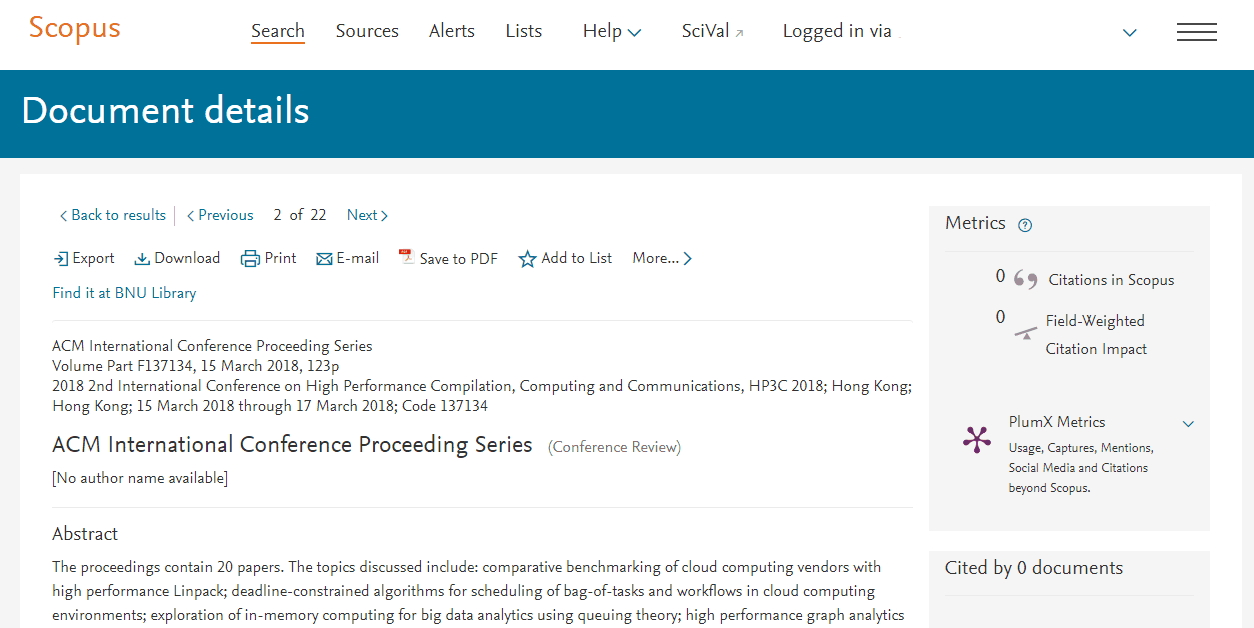This screenshot has height=628, width=1254.
Task: Click the Save to PDF icon
Action: click(x=406, y=258)
